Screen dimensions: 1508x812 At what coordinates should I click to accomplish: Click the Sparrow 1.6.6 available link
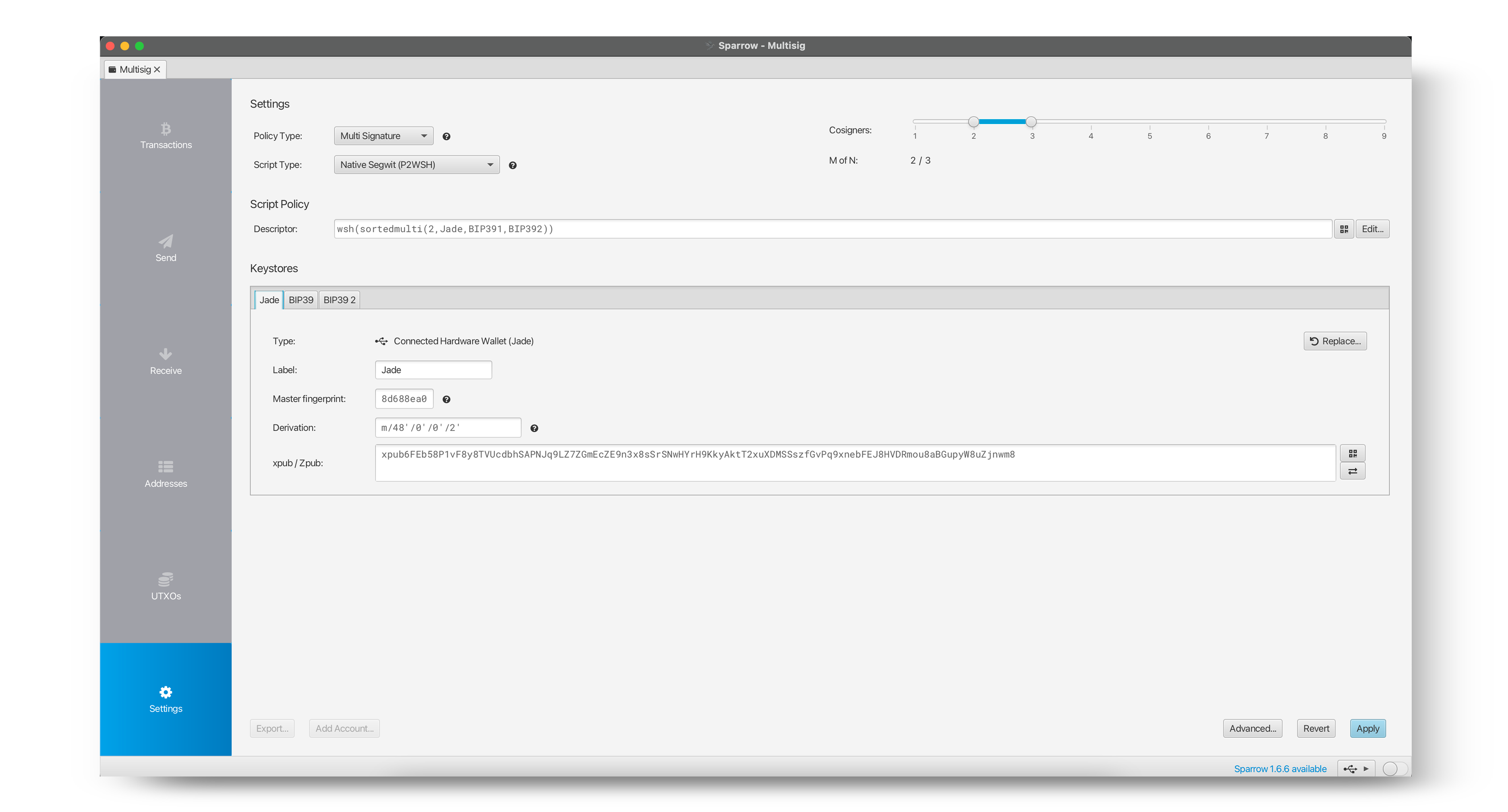pyautogui.click(x=1280, y=768)
